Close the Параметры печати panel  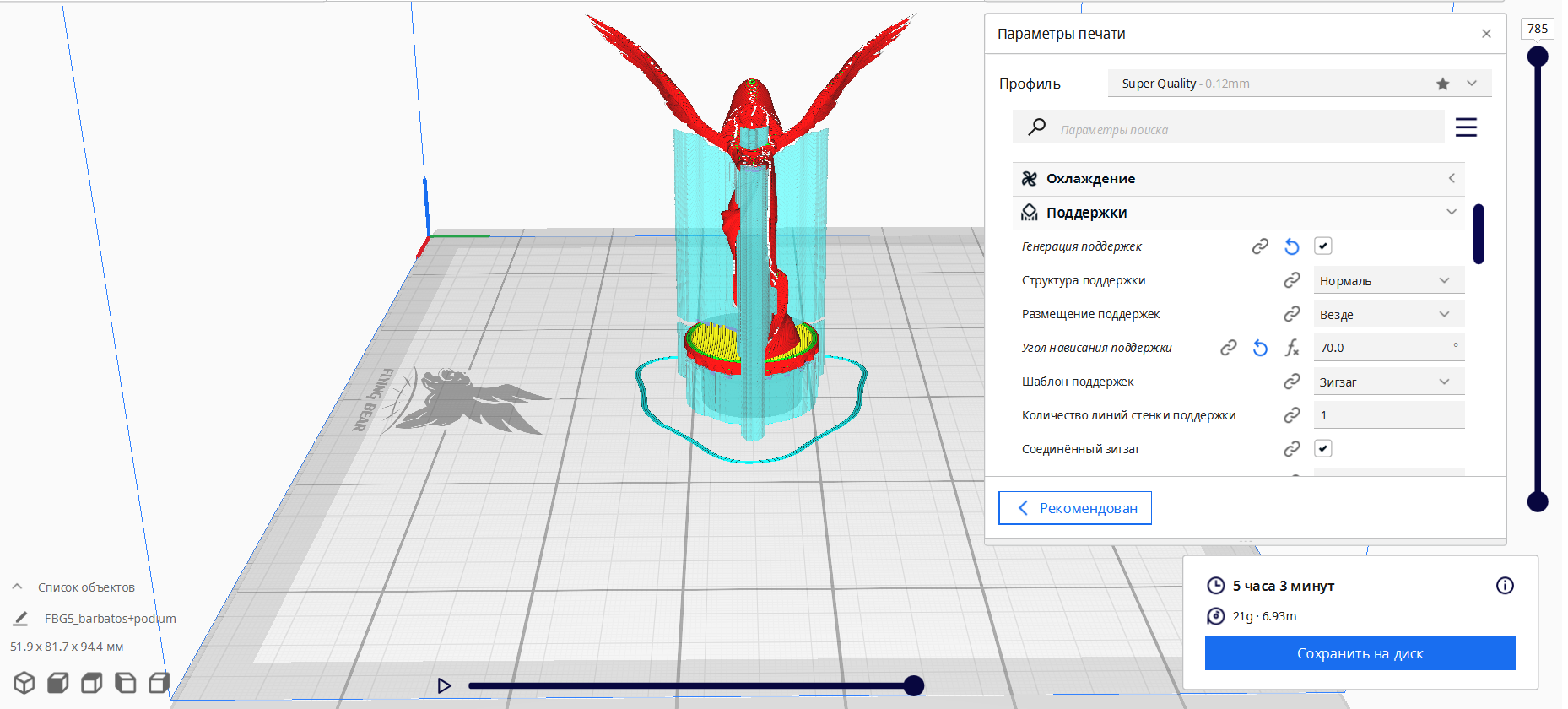click(x=1486, y=34)
